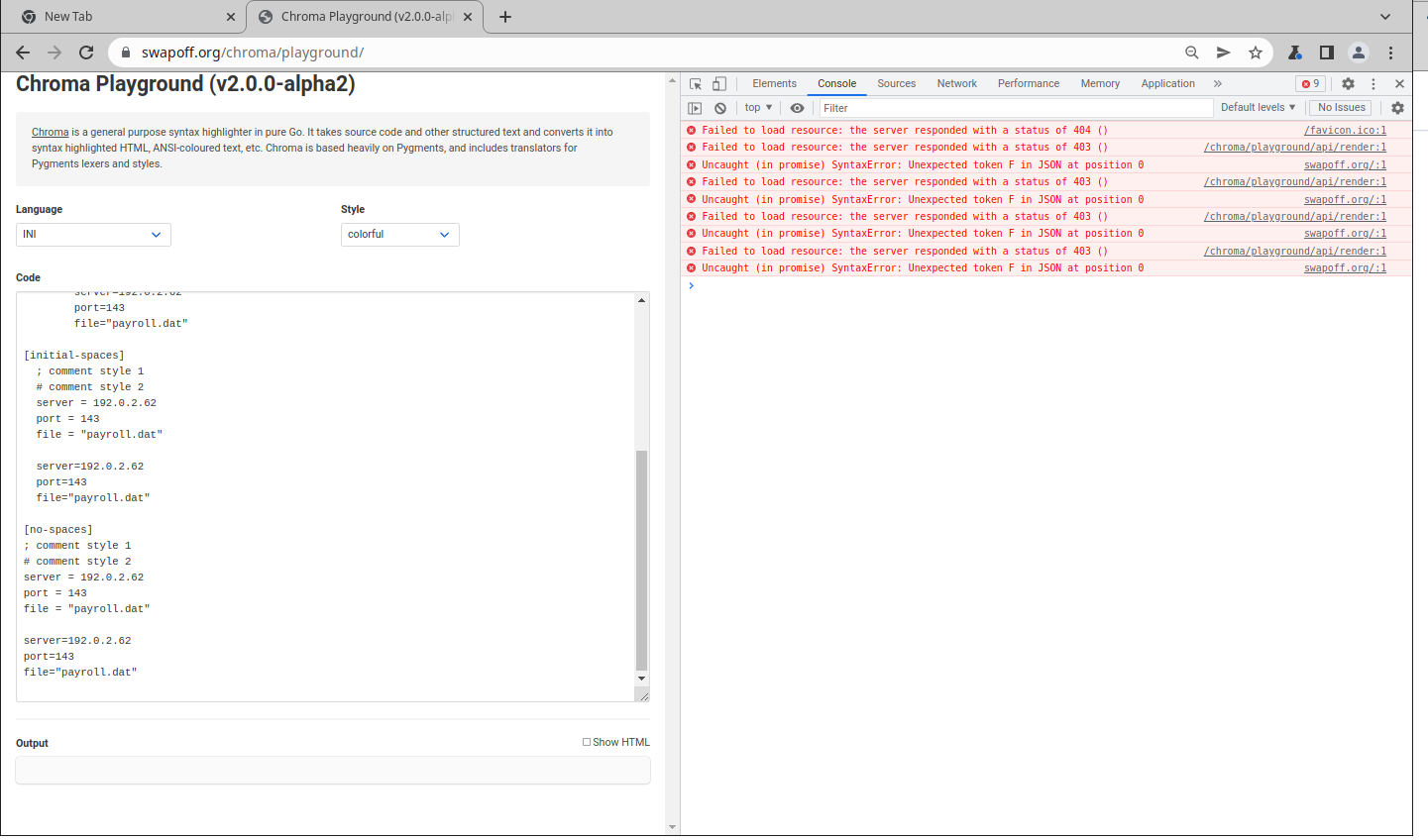
Task: Bookmark the page with the star icon
Action: 1256,52
